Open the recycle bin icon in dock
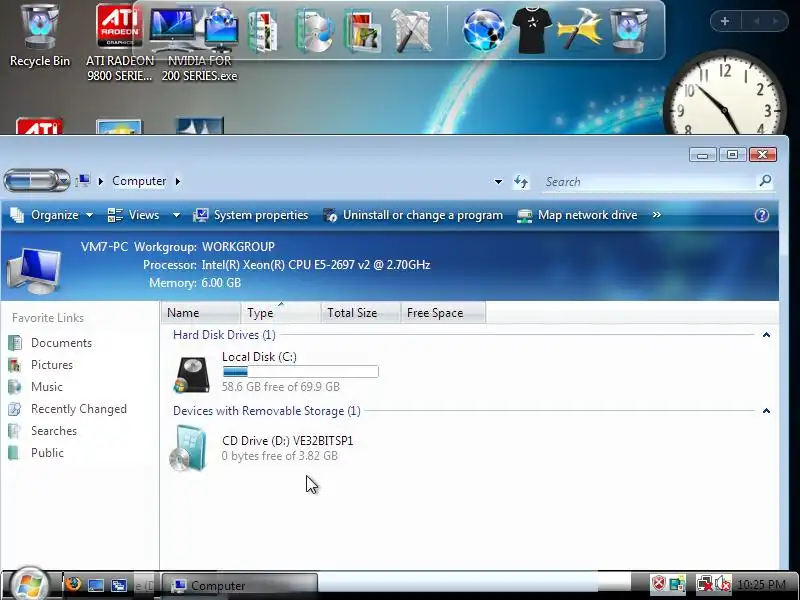 (x=629, y=30)
